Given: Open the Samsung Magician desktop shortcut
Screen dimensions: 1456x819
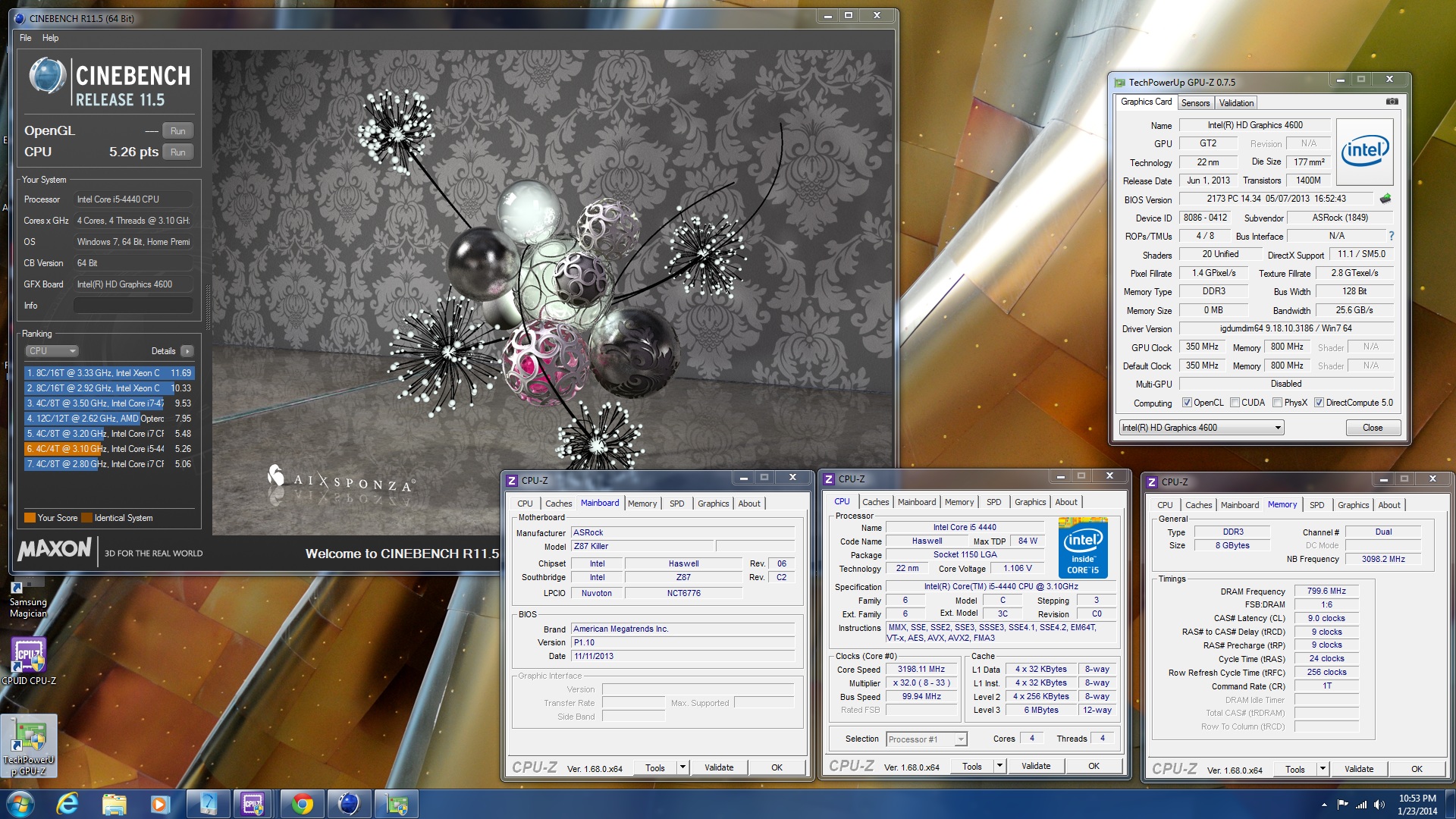Looking at the screenshot, I should click(28, 599).
